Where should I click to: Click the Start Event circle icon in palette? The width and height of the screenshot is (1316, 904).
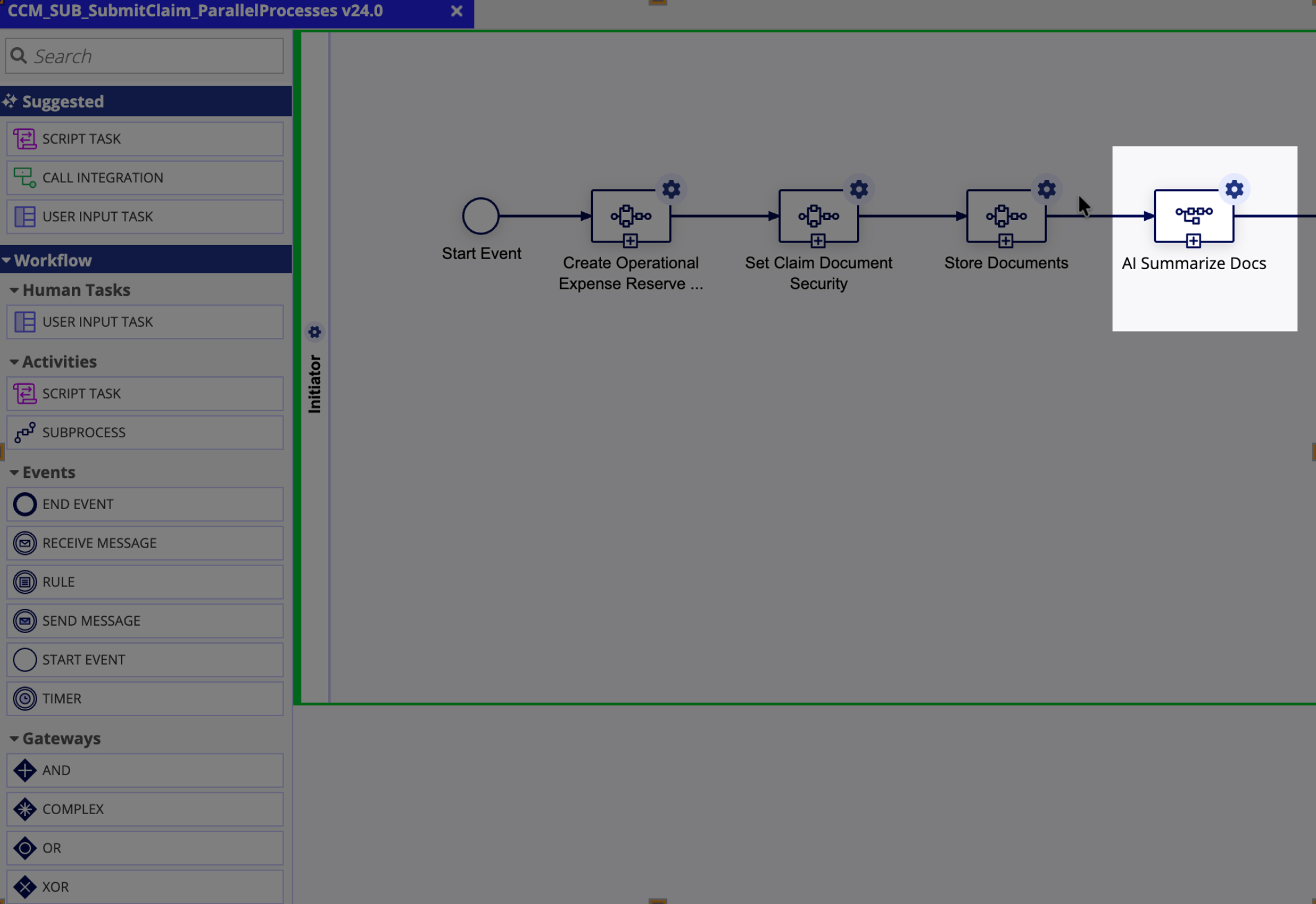[25, 660]
